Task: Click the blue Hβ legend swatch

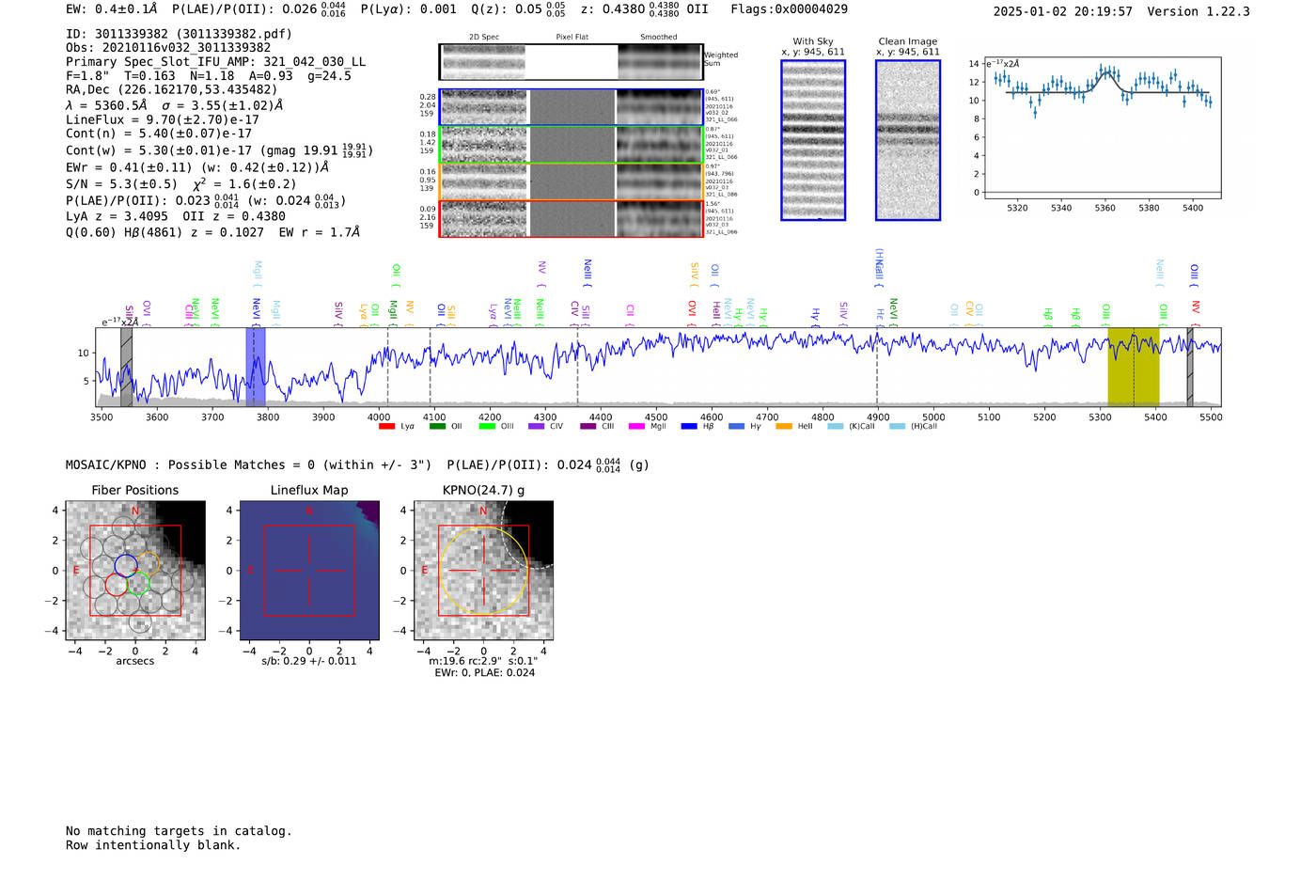Action: [689, 427]
